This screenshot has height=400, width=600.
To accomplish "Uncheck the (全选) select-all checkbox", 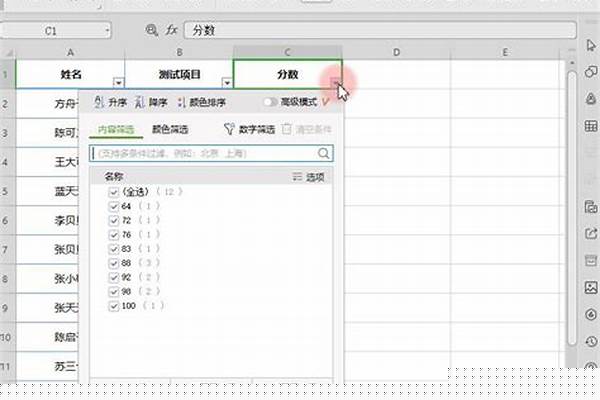I will pos(114,192).
